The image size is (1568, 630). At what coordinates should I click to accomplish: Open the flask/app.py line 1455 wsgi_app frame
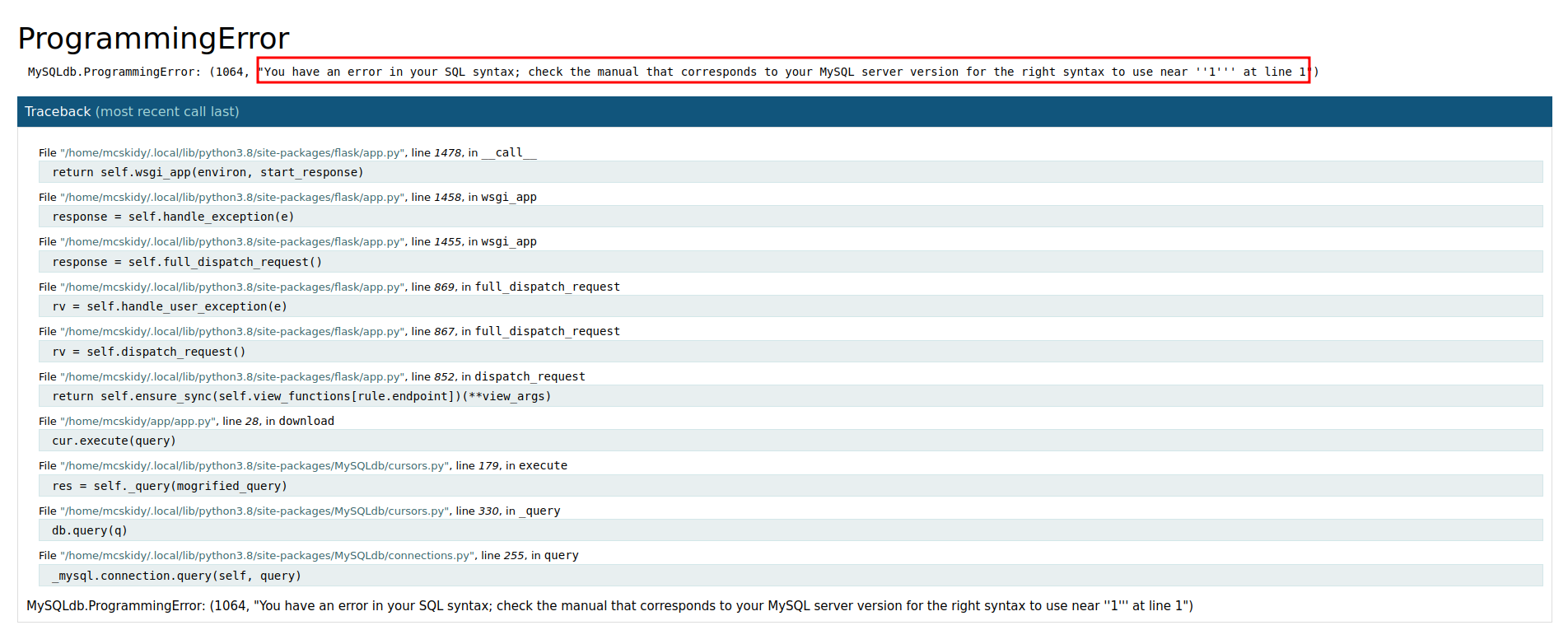287,241
